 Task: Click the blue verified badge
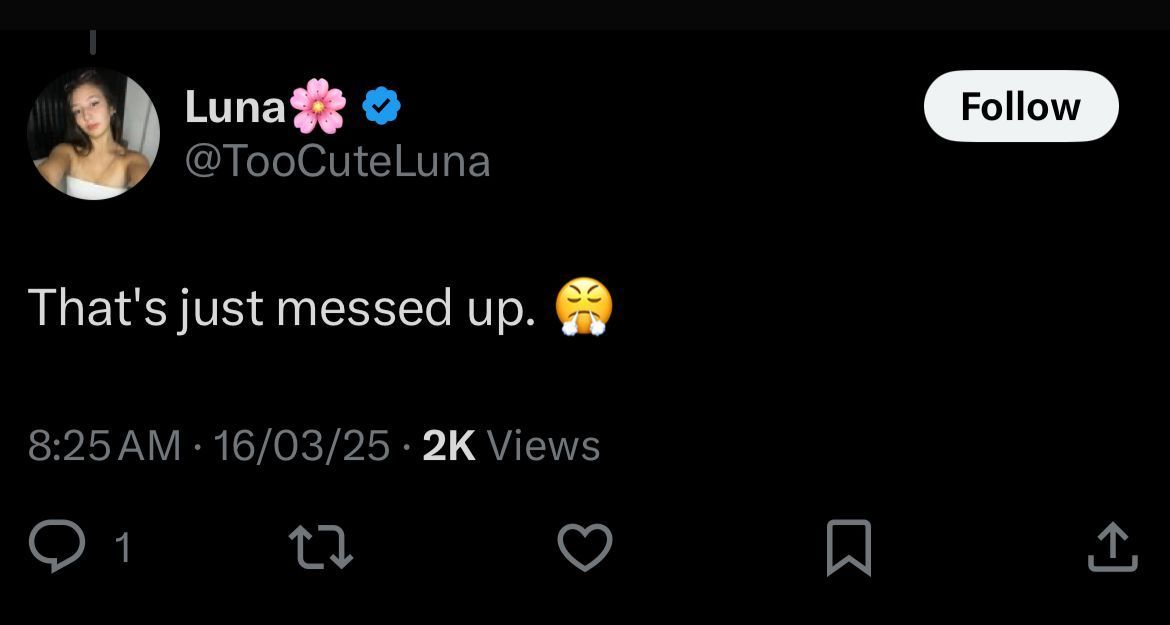tap(381, 107)
